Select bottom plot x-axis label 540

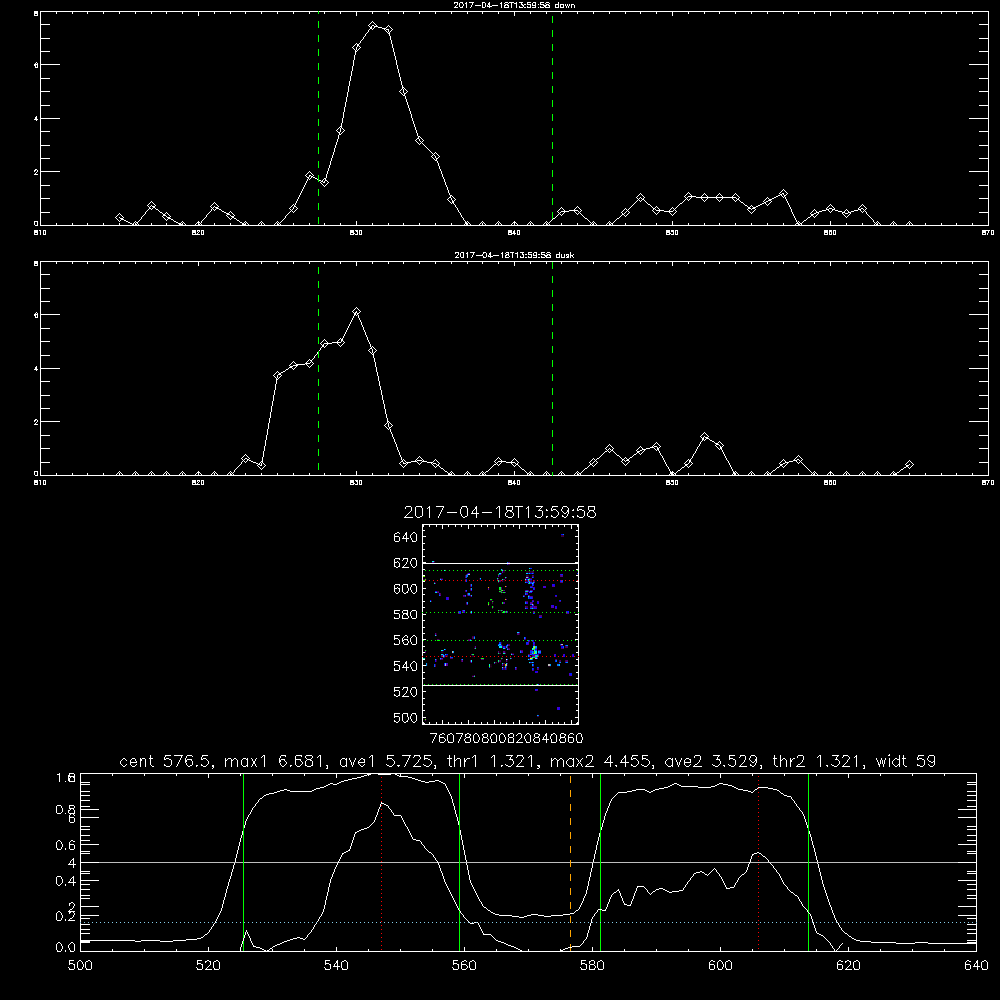pyautogui.click(x=336, y=966)
